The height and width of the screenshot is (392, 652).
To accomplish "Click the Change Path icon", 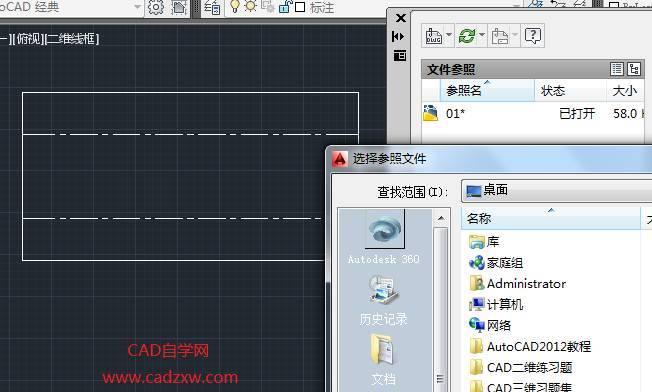I will [x=499, y=37].
